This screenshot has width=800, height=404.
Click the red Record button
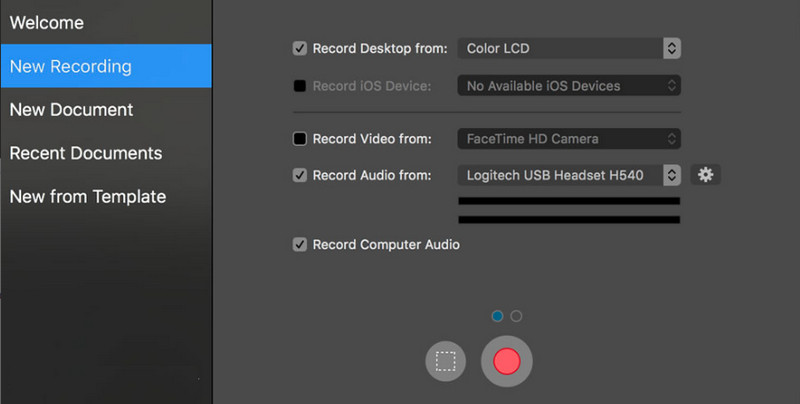(x=506, y=361)
